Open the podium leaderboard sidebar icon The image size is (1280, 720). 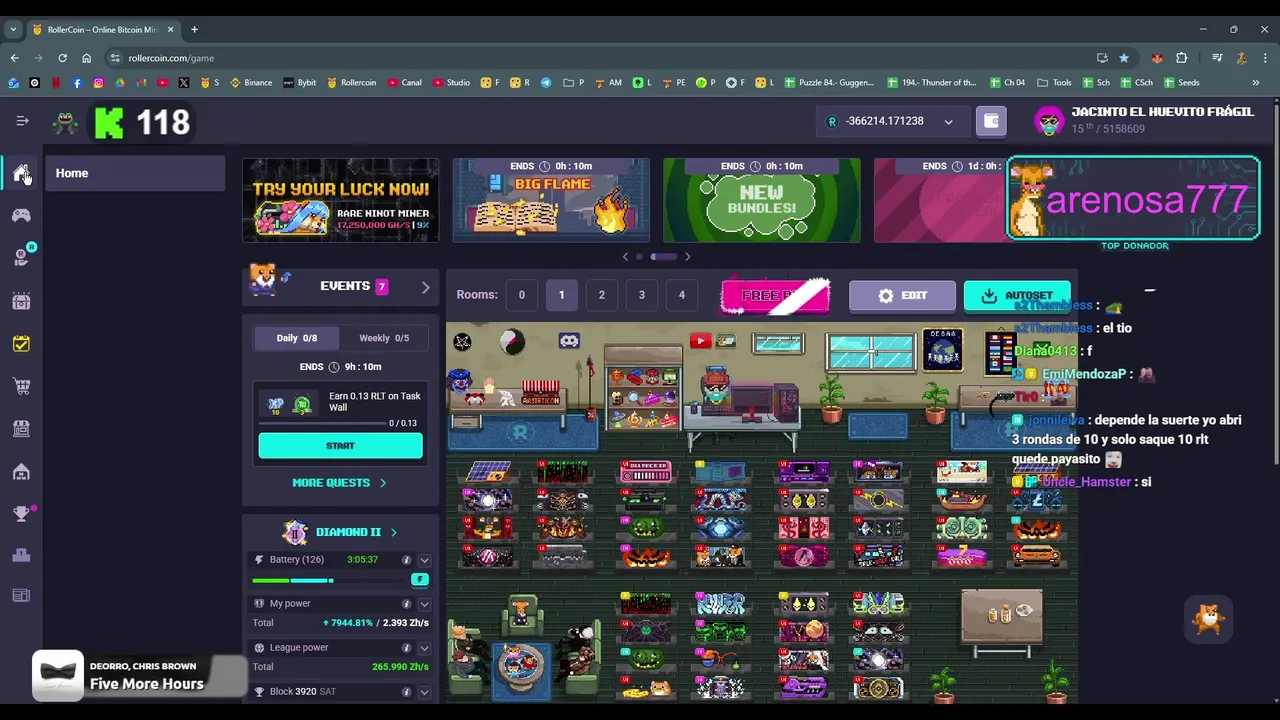point(21,555)
